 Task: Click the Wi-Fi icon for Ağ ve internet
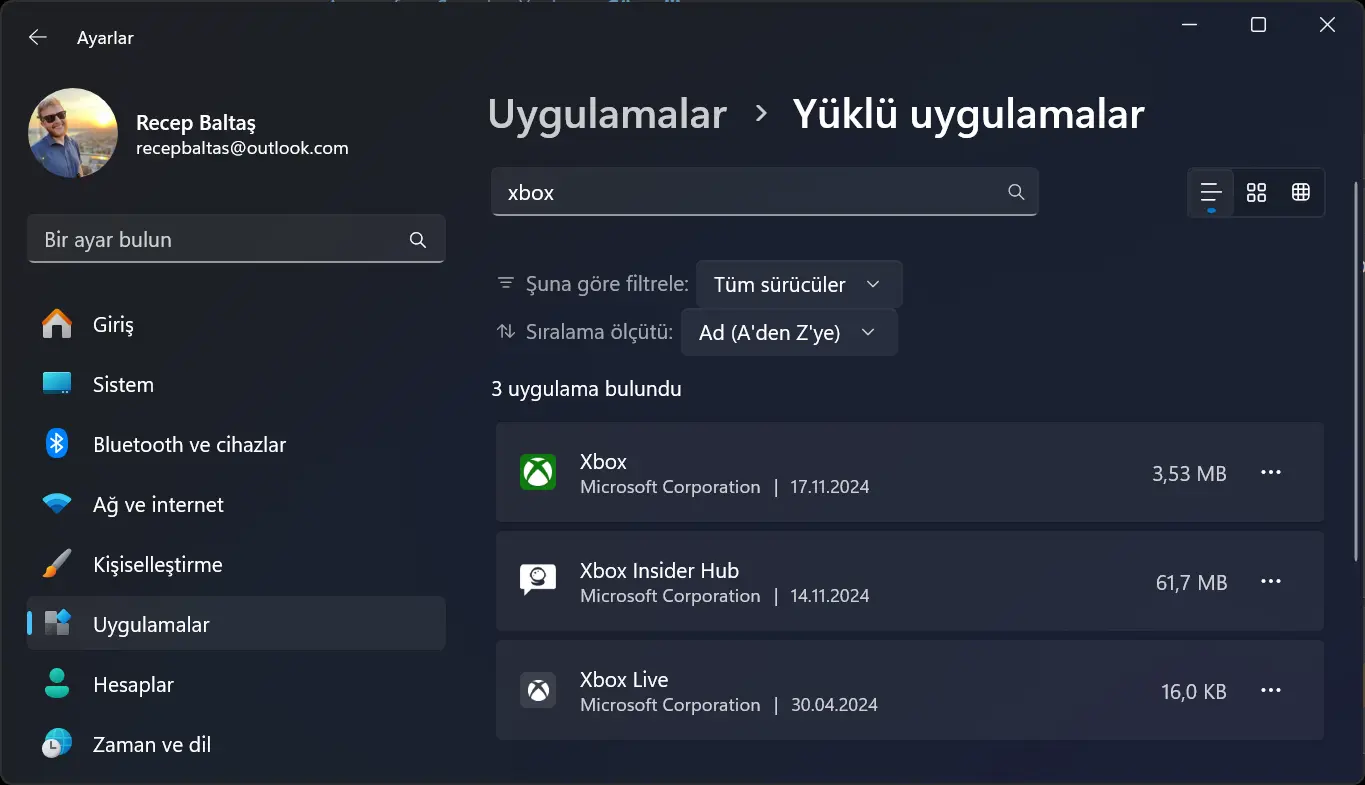(x=57, y=504)
